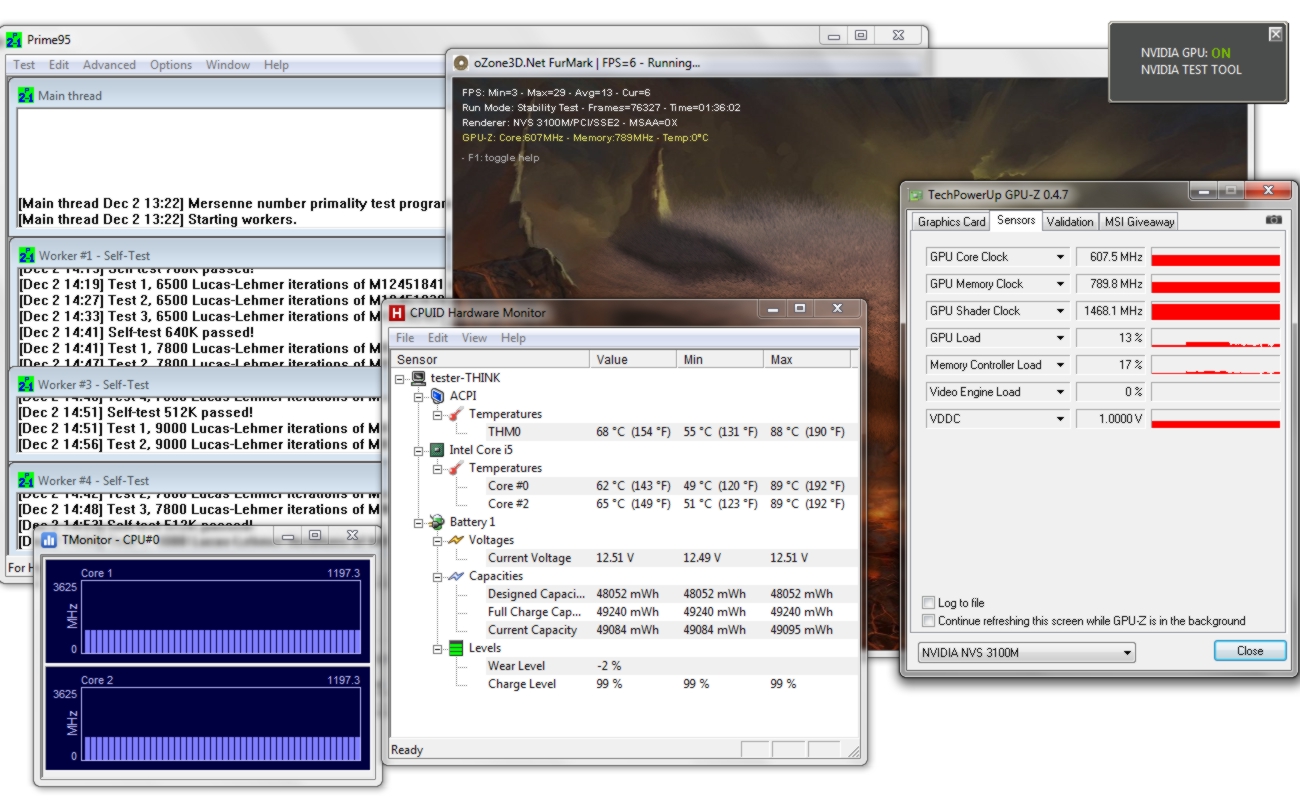The height and width of the screenshot is (800, 1300).
Task: Collapse the ACPI tree node
Action: (420, 397)
